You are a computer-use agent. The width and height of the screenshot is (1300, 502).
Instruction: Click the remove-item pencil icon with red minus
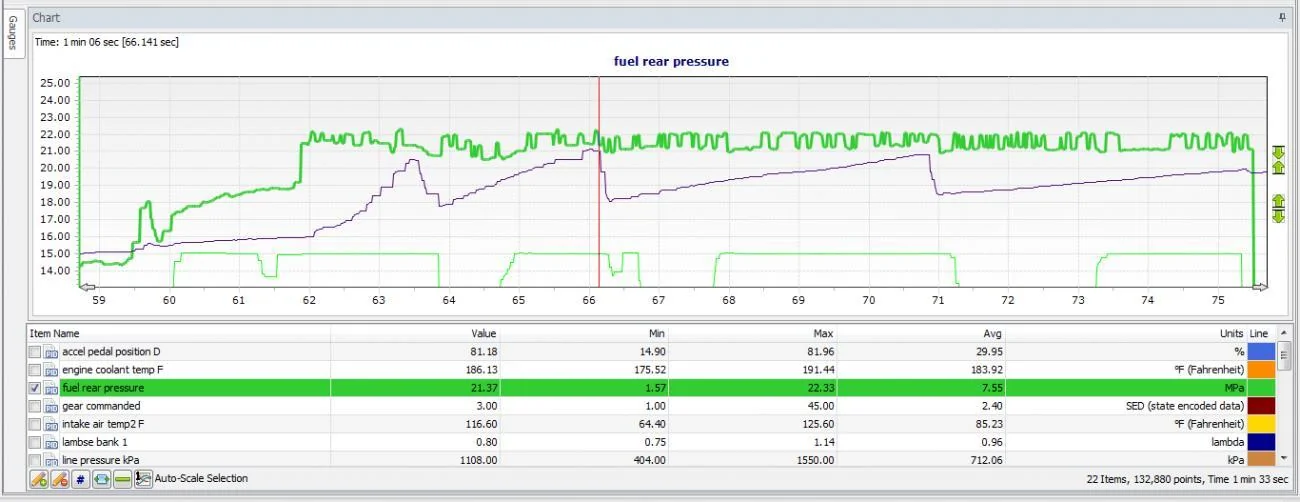coord(58,479)
